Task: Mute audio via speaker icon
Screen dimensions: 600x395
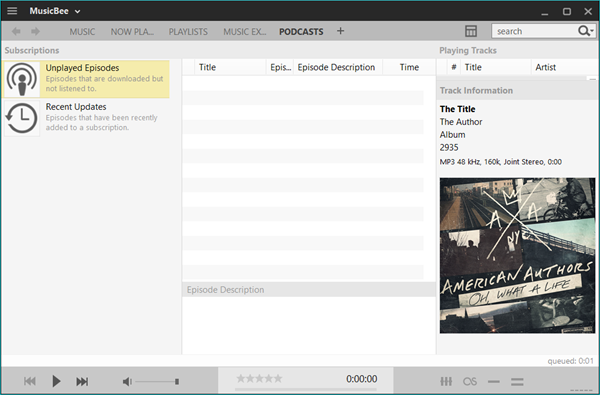Action: click(x=127, y=382)
